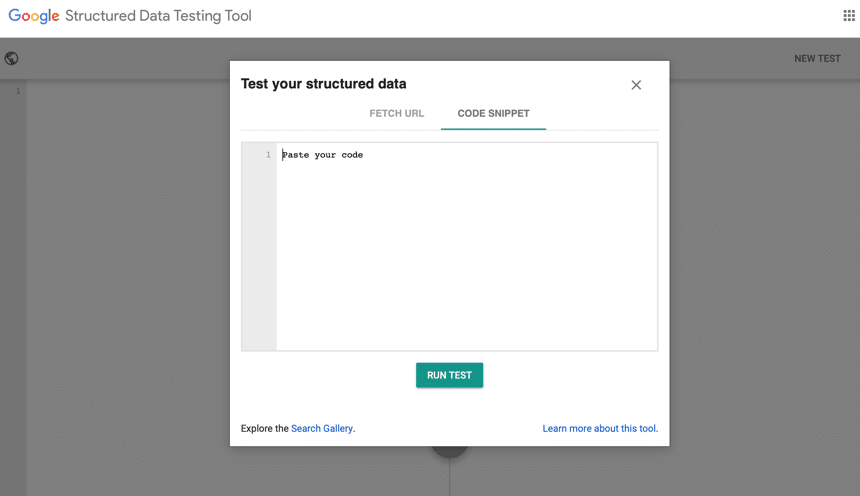Click the Google logo in the header
This screenshot has width=860, height=496.
point(34,16)
